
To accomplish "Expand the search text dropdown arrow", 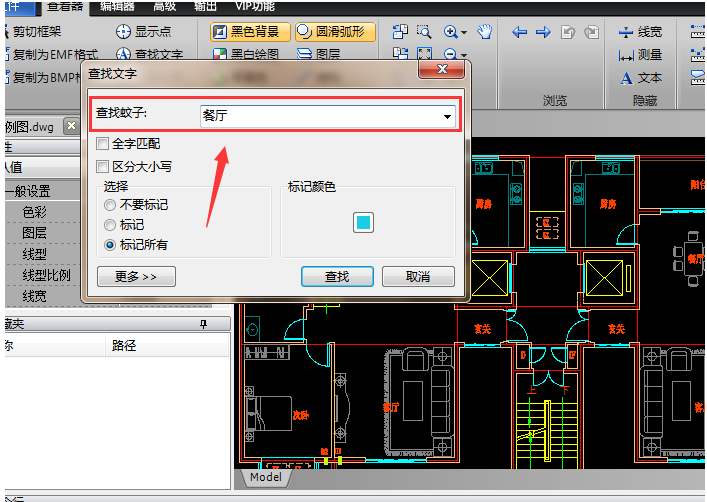I will (447, 117).
